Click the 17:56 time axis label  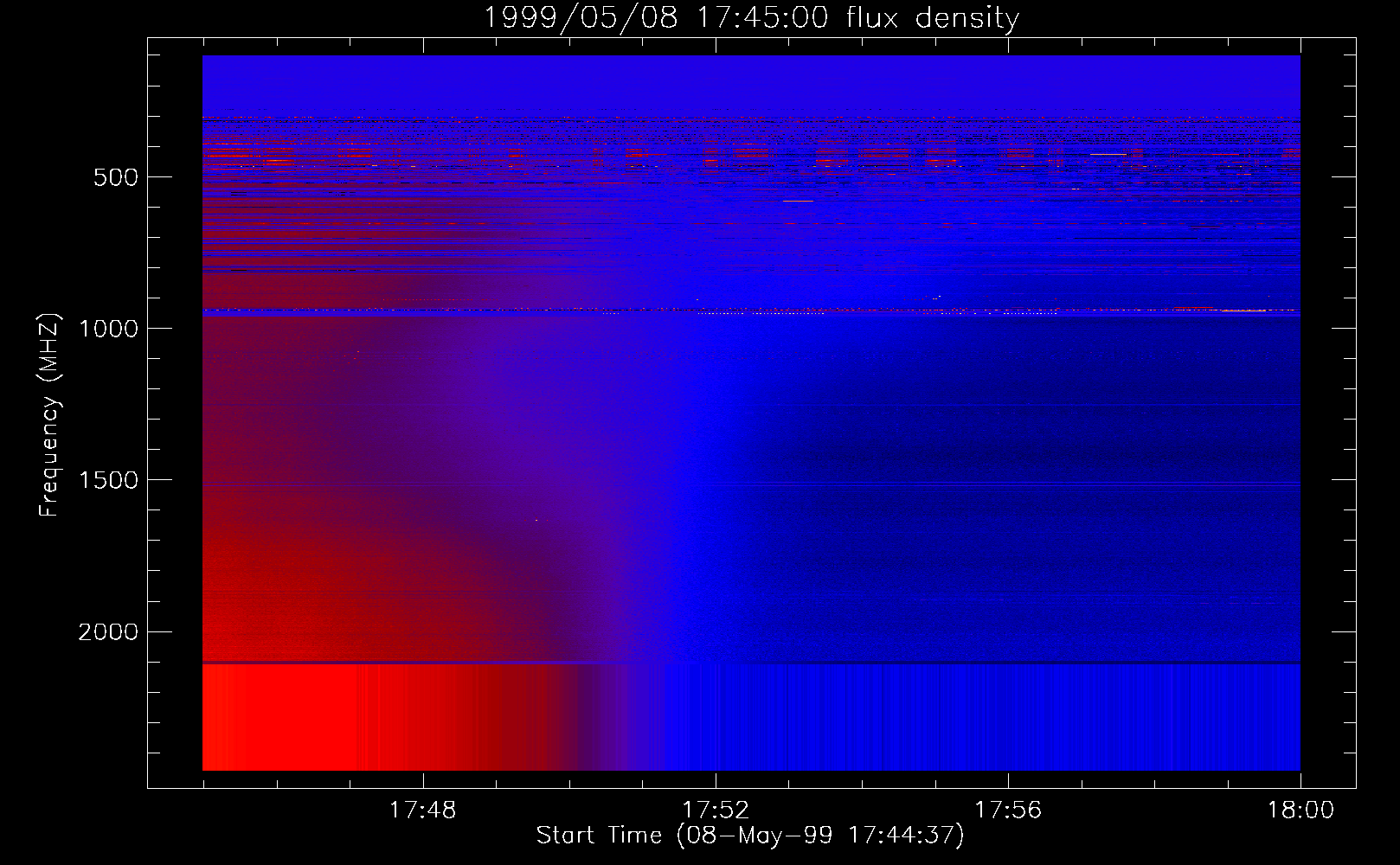pos(1008,811)
